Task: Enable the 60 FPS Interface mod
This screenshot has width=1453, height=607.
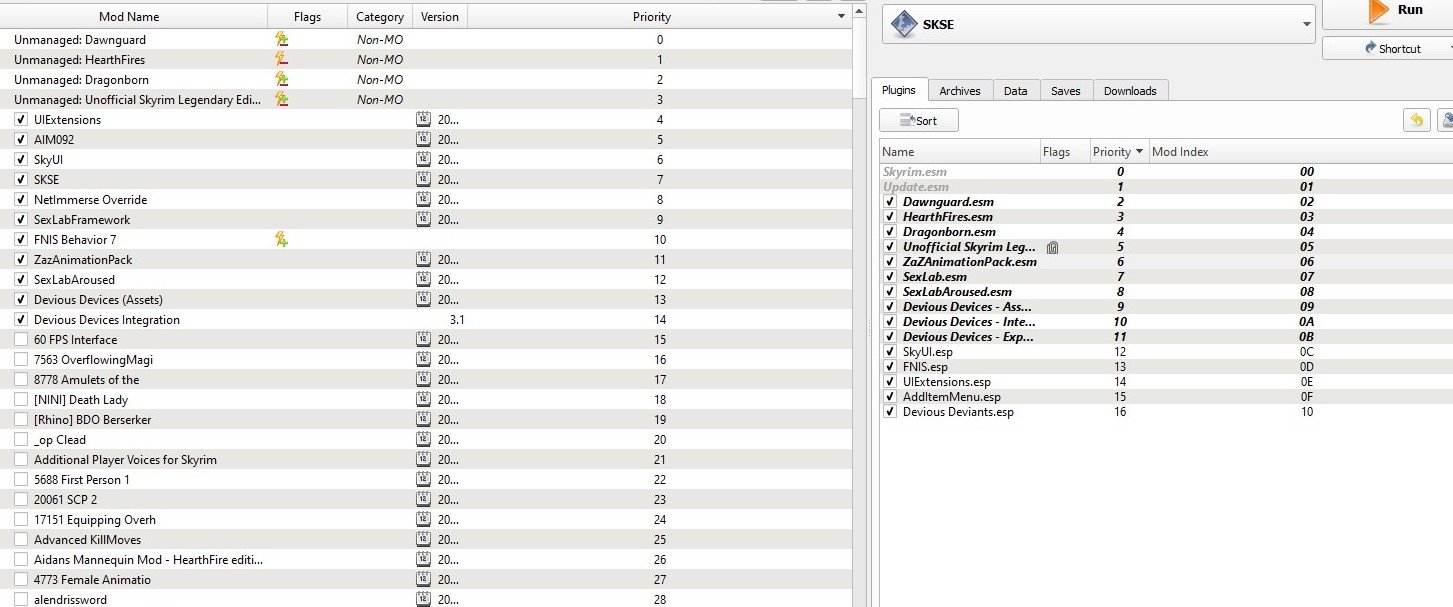Action: [21, 339]
